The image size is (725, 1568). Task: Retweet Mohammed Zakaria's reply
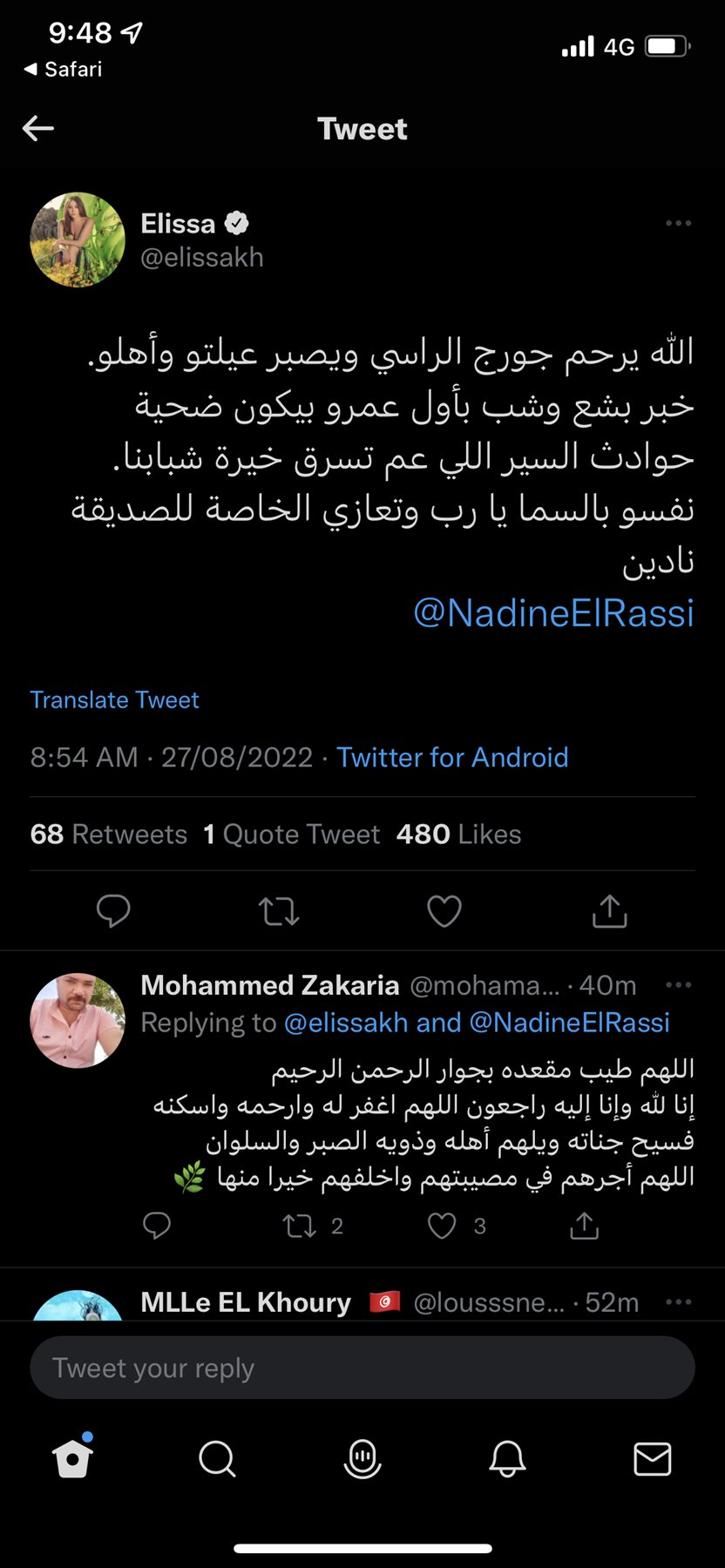tap(300, 1227)
